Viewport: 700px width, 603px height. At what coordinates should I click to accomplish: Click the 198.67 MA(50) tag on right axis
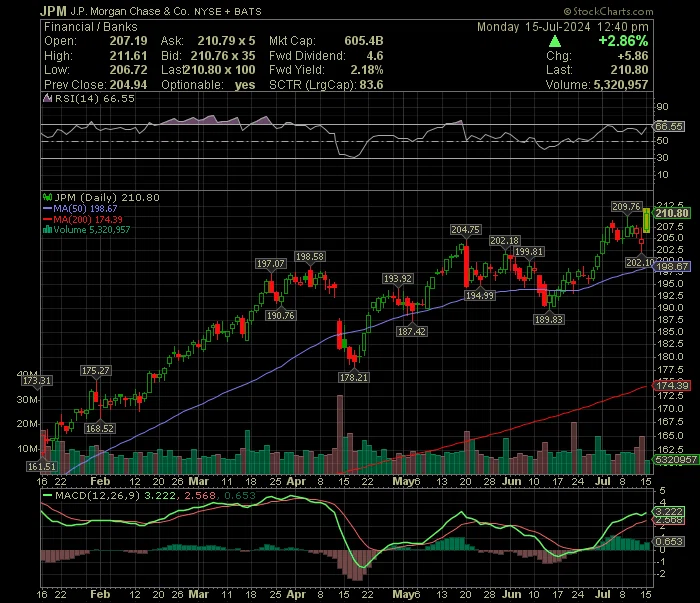pyautogui.click(x=671, y=267)
